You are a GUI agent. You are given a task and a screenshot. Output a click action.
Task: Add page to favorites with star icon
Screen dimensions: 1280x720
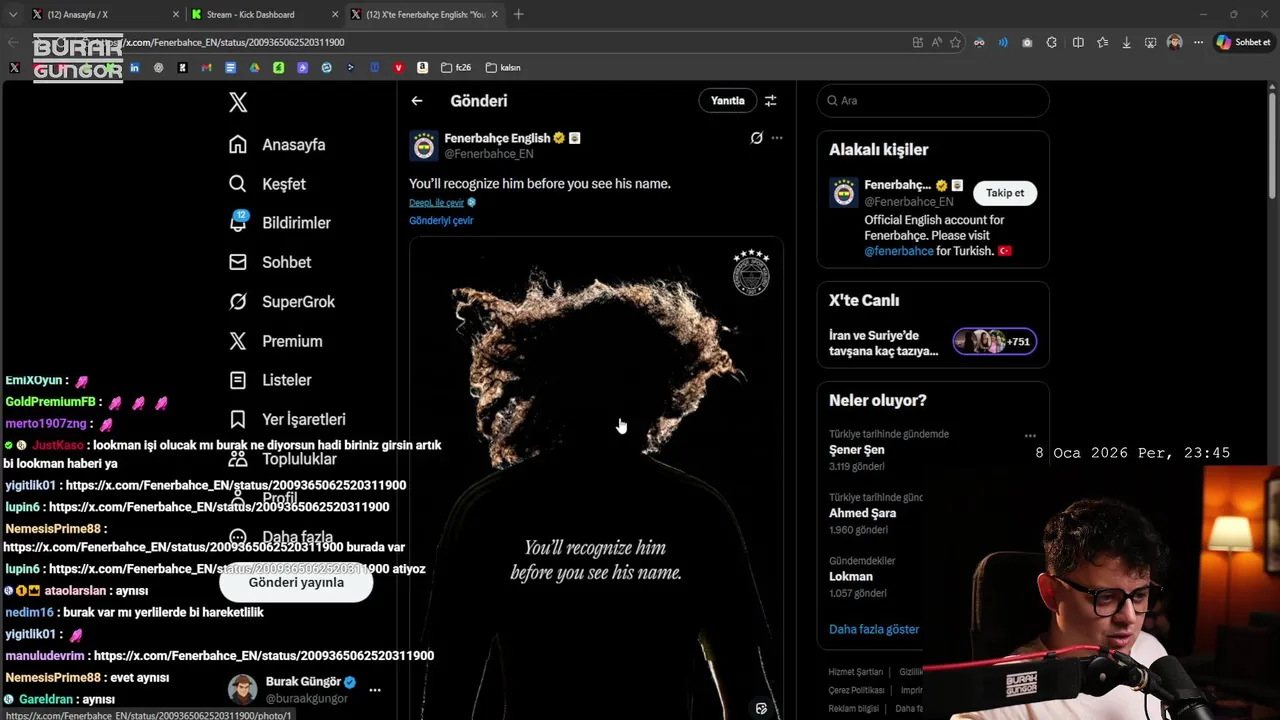pos(955,42)
